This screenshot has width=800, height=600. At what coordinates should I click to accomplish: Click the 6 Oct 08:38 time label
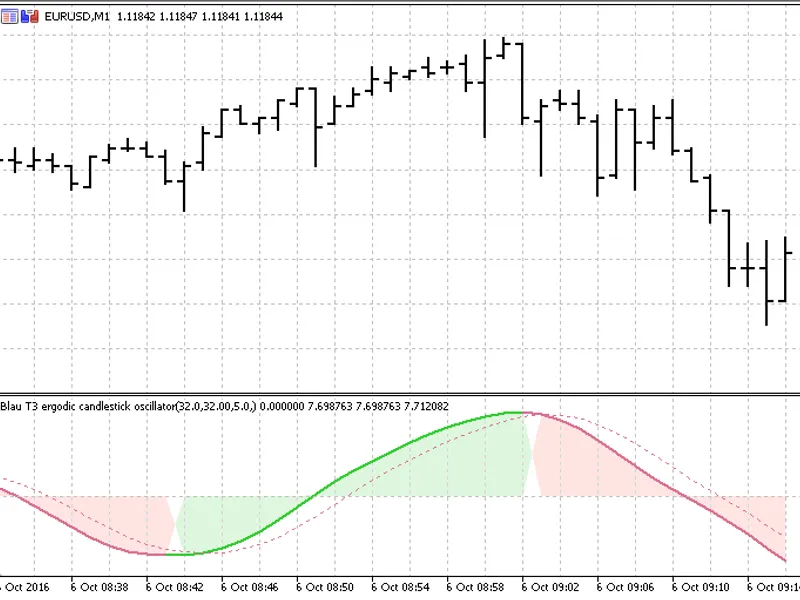(x=99, y=587)
